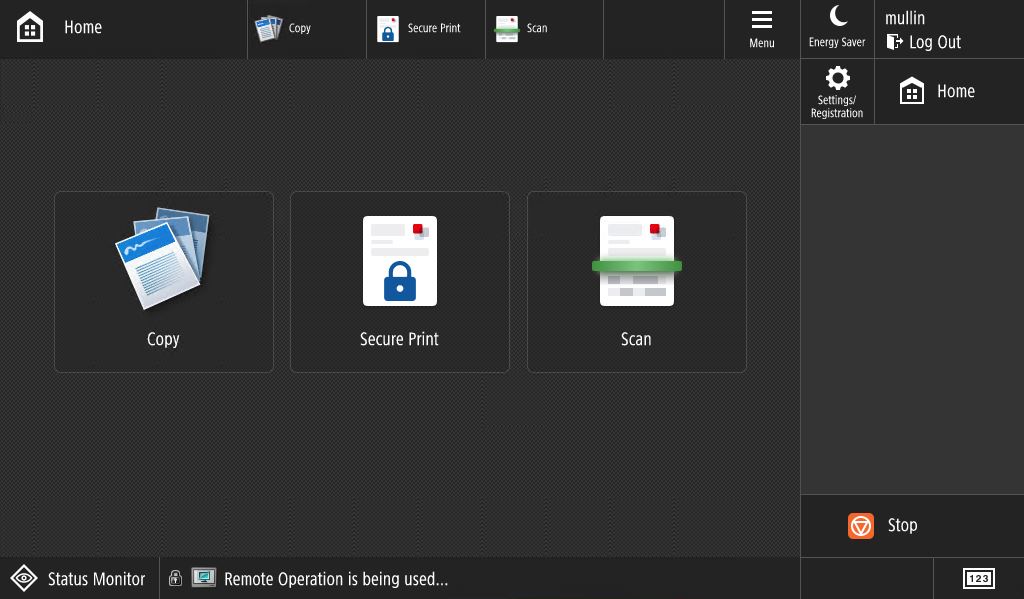Viewport: 1024px width, 599px height.
Task: Launch the large Copy tile
Action: (164, 282)
